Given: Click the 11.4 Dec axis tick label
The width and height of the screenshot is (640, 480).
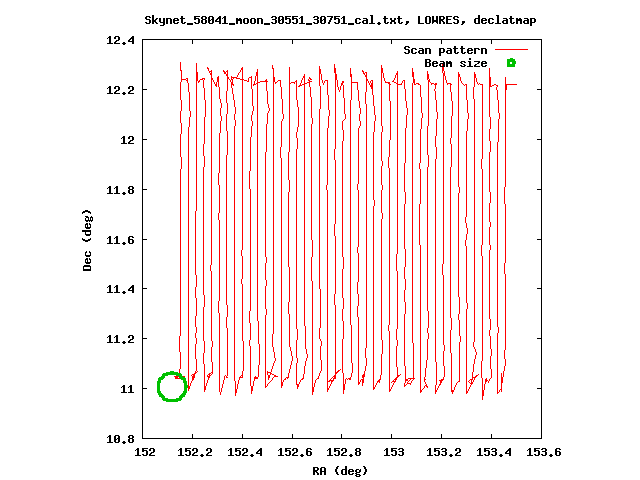Looking at the screenshot, I should [x=120, y=289].
